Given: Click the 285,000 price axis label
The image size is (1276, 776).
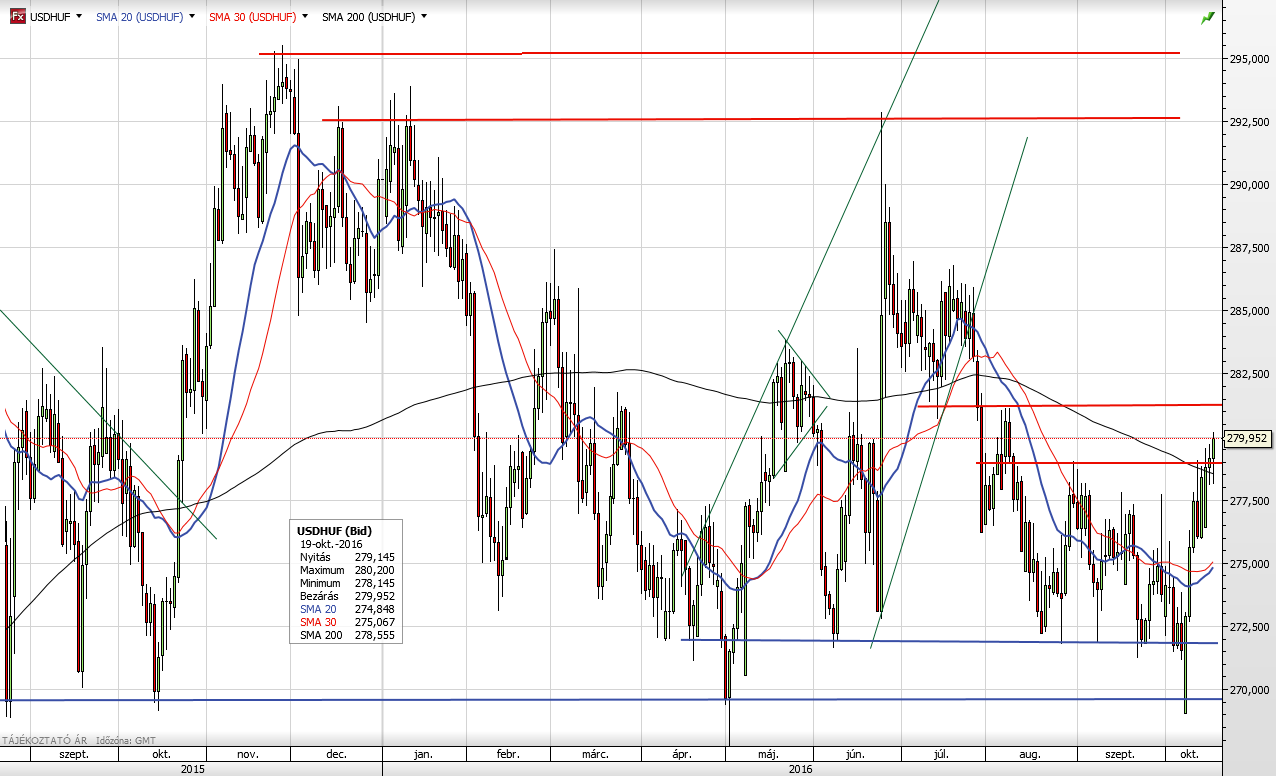Looking at the screenshot, I should (x=1247, y=311).
